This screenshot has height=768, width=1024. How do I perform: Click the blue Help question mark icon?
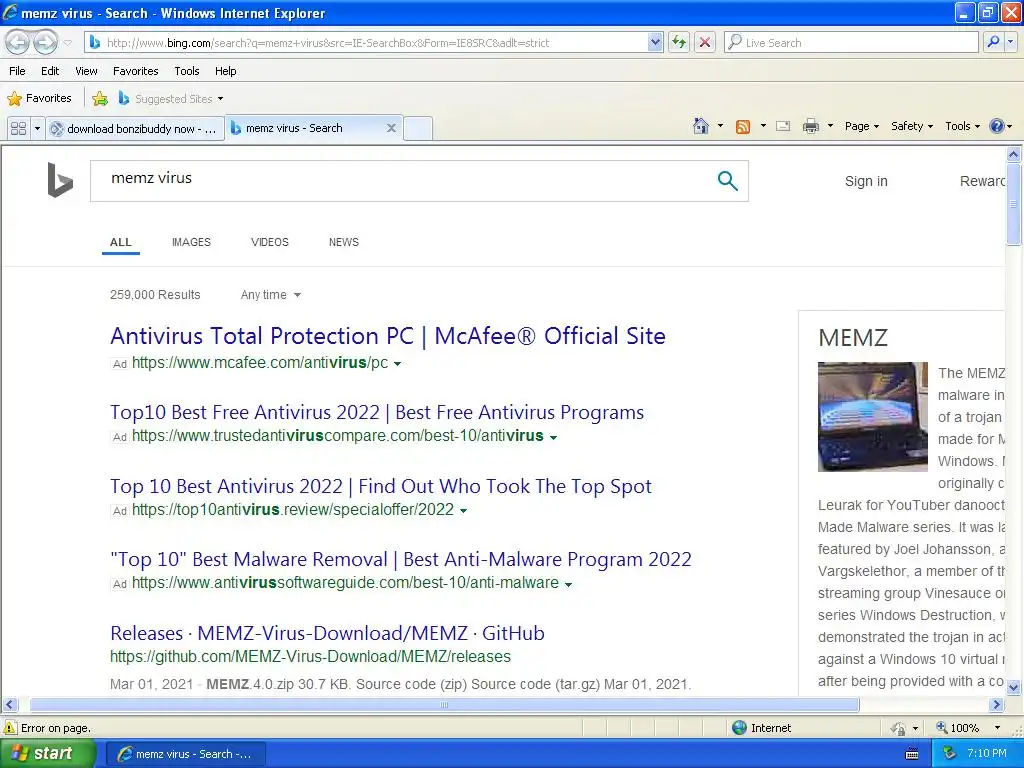point(997,126)
